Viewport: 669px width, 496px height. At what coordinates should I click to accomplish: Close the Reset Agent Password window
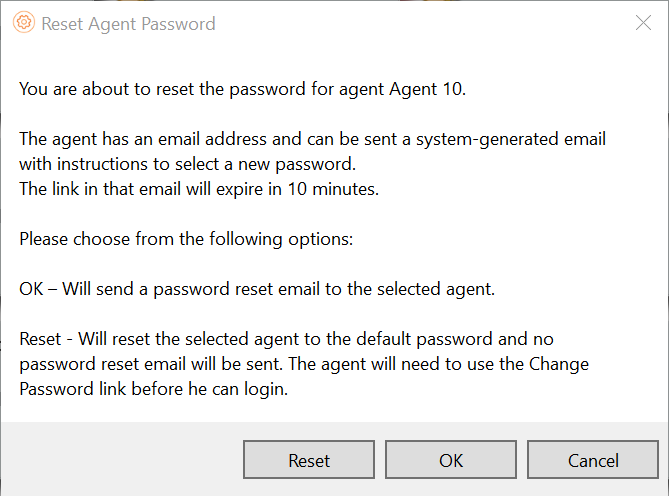coord(643,23)
